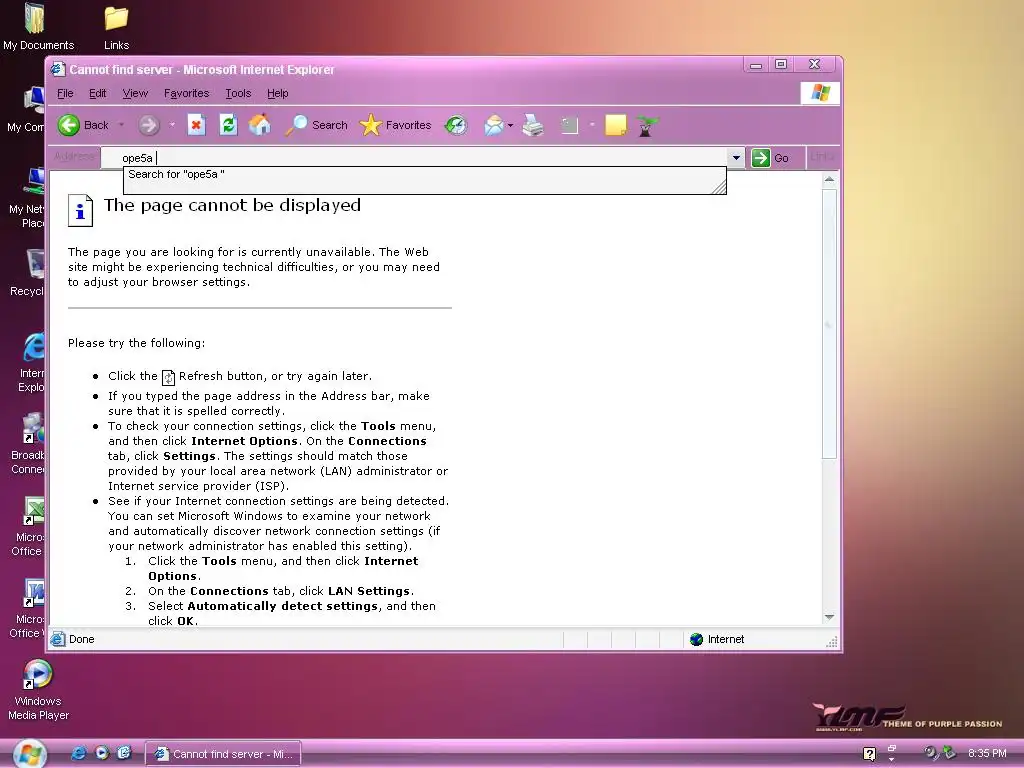Image resolution: width=1024 pixels, height=768 pixels.
Task: Select the Search for "ope5a" suggestion
Action: [x=424, y=174]
